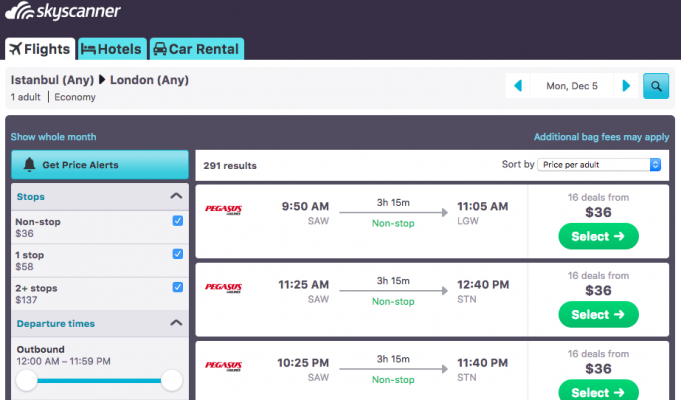Uncheck the 1 stop filter checkbox
This screenshot has height=400, width=681.
[177, 254]
